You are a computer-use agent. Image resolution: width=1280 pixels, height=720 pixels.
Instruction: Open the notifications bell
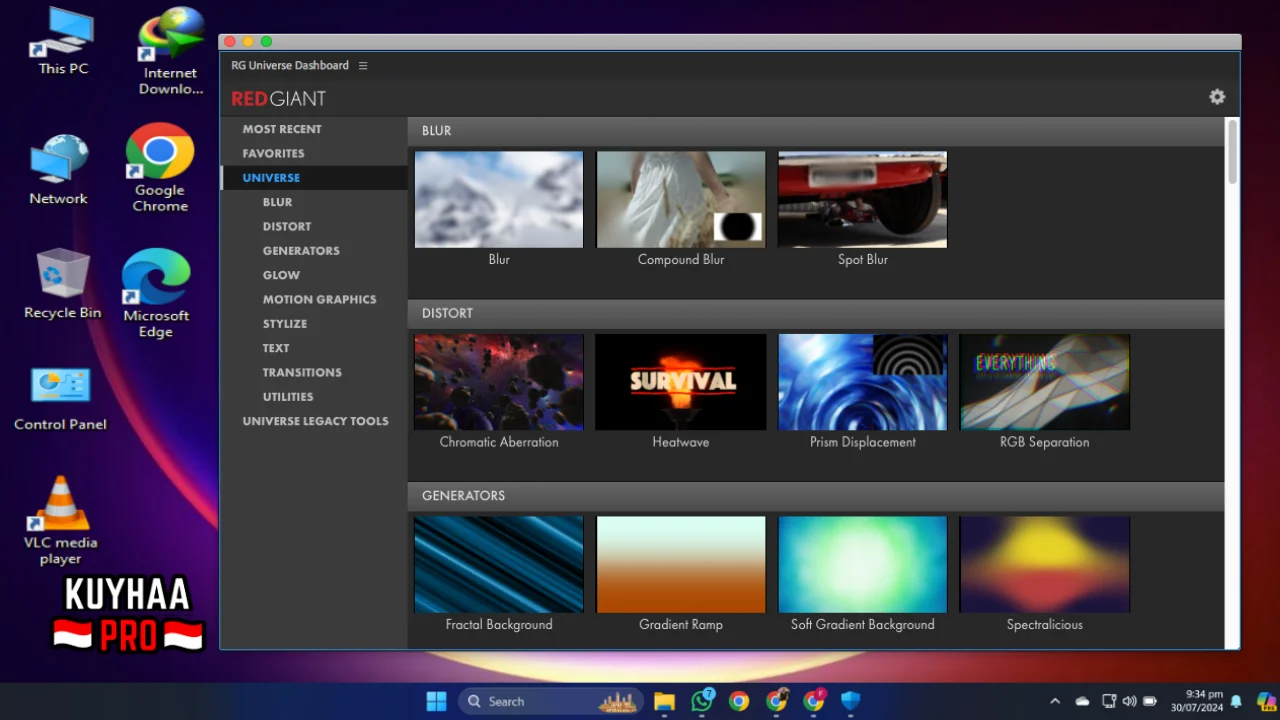pos(1236,701)
